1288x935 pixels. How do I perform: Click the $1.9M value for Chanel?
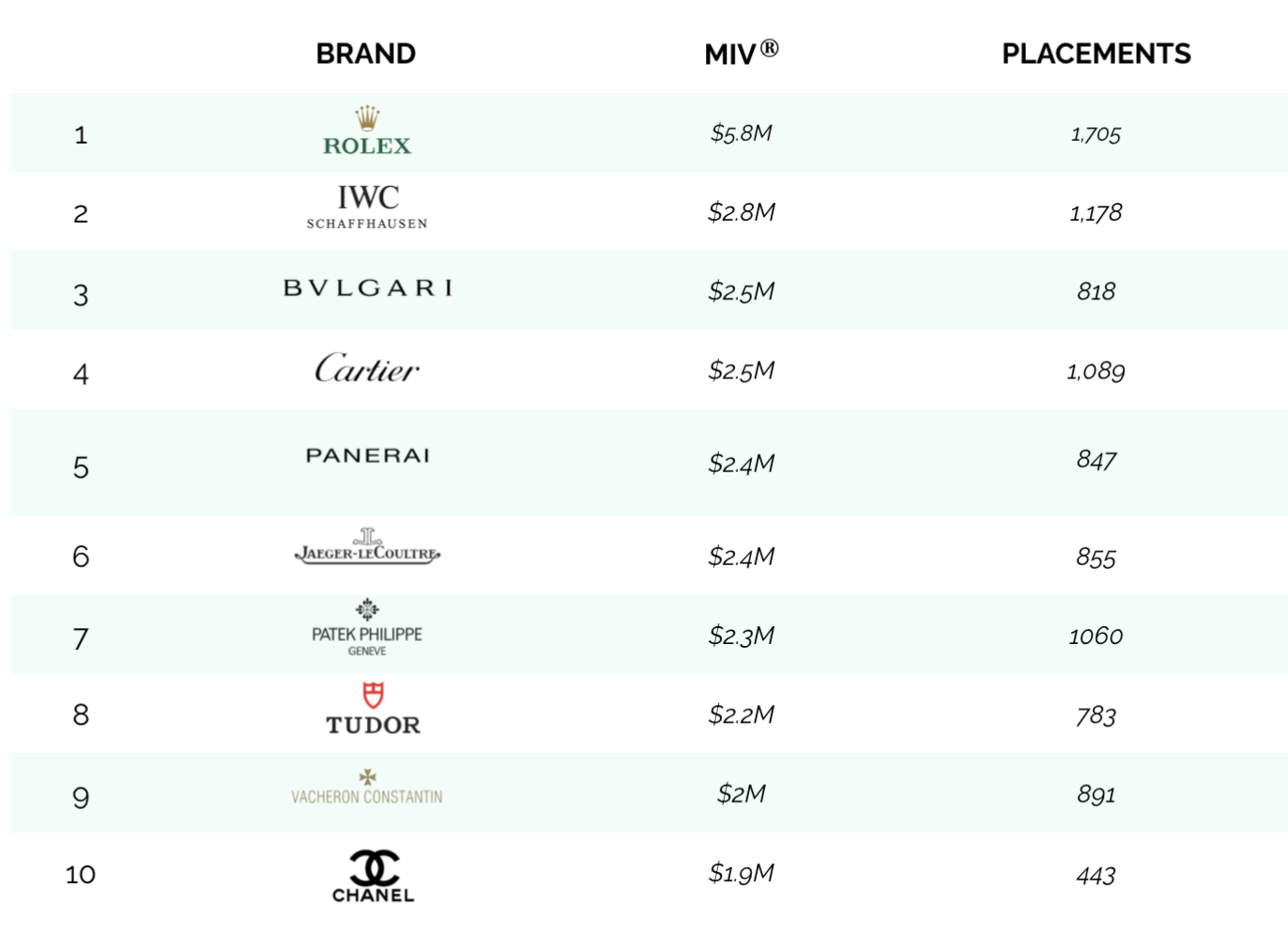pyautogui.click(x=741, y=873)
